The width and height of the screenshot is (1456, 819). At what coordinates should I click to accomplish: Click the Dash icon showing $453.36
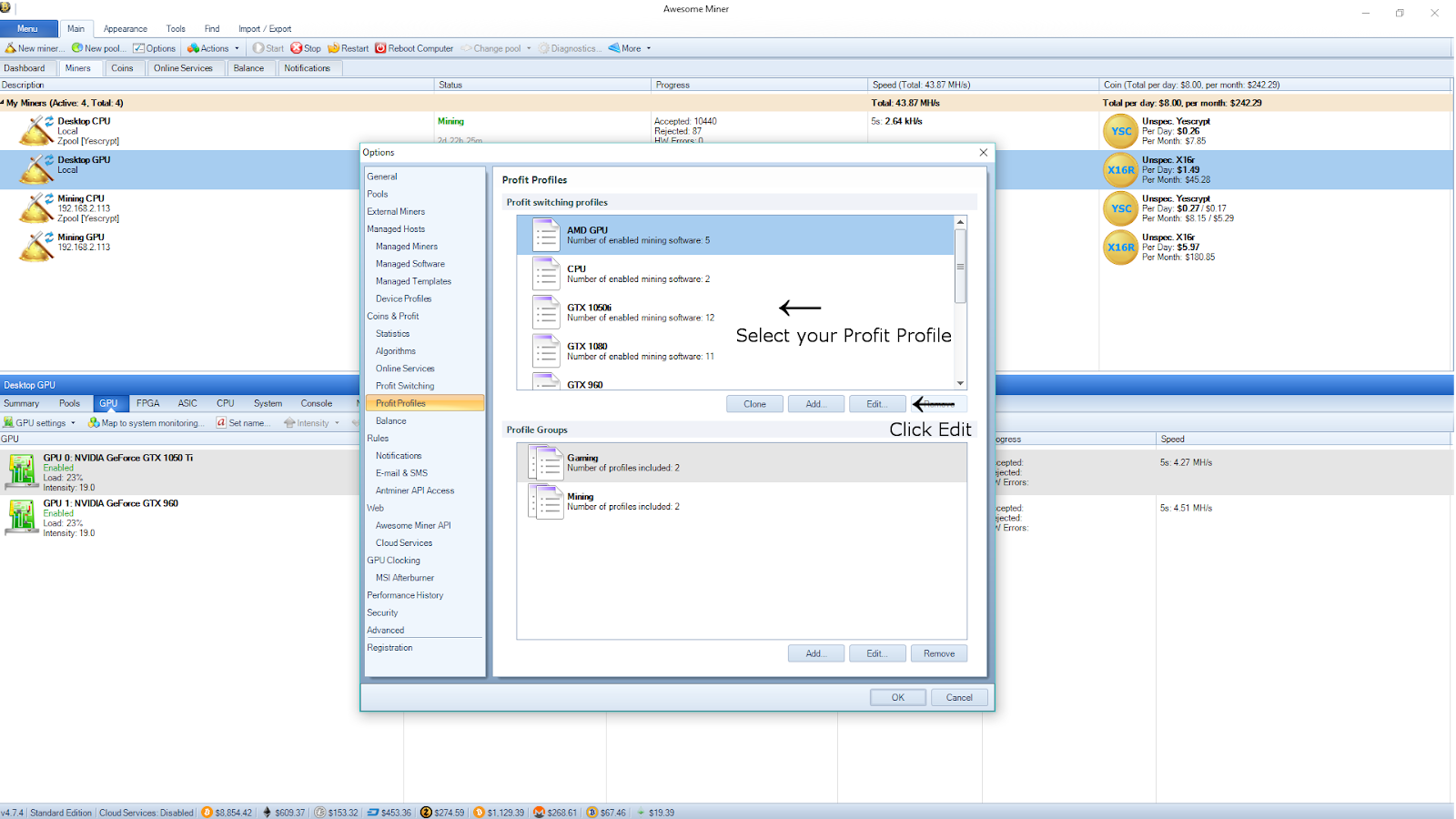[x=373, y=813]
